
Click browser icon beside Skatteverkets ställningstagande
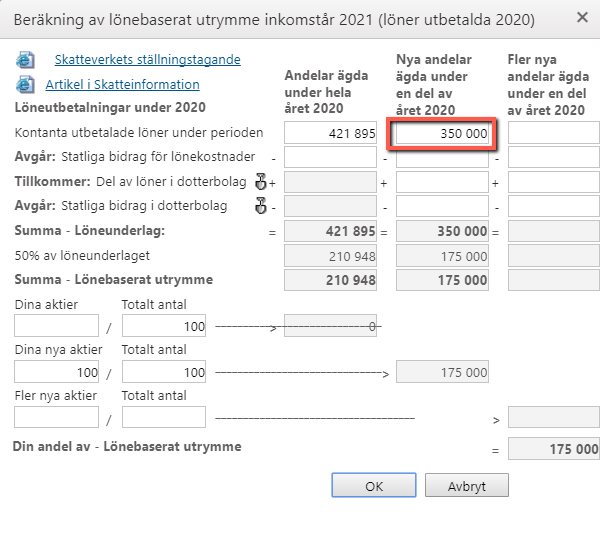pos(25,60)
